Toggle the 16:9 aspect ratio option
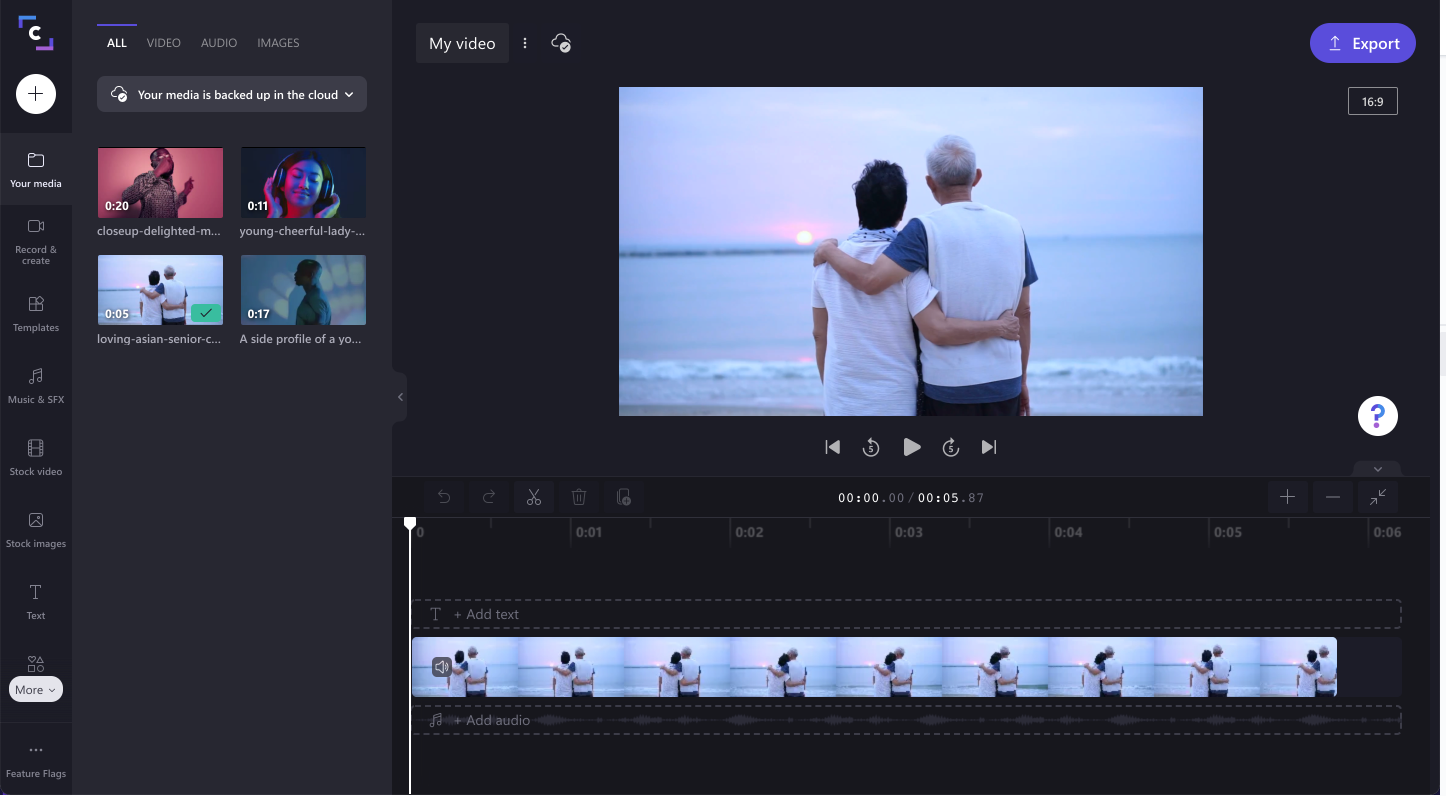 coord(1372,100)
